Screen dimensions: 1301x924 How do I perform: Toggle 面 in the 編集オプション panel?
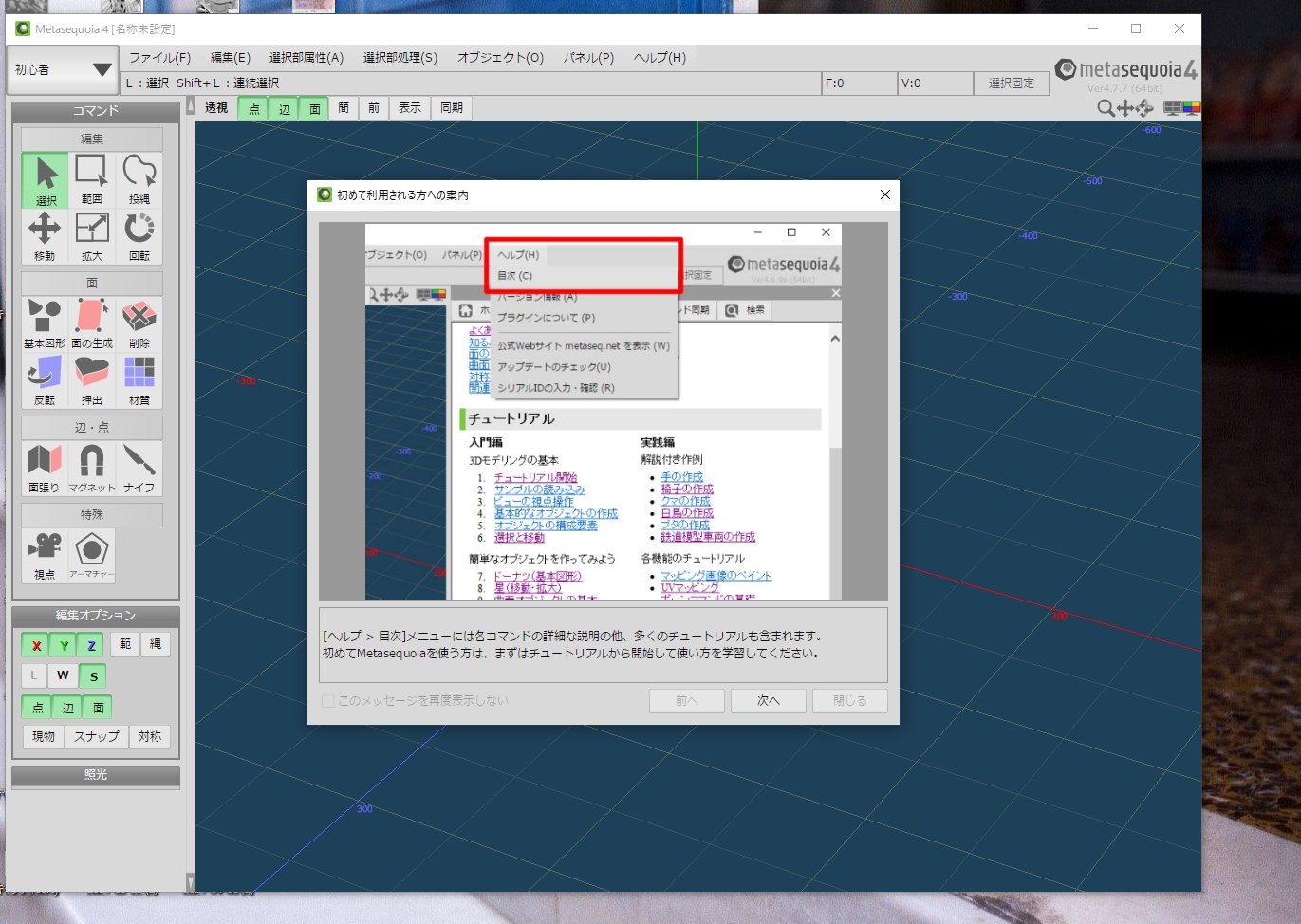click(x=98, y=707)
